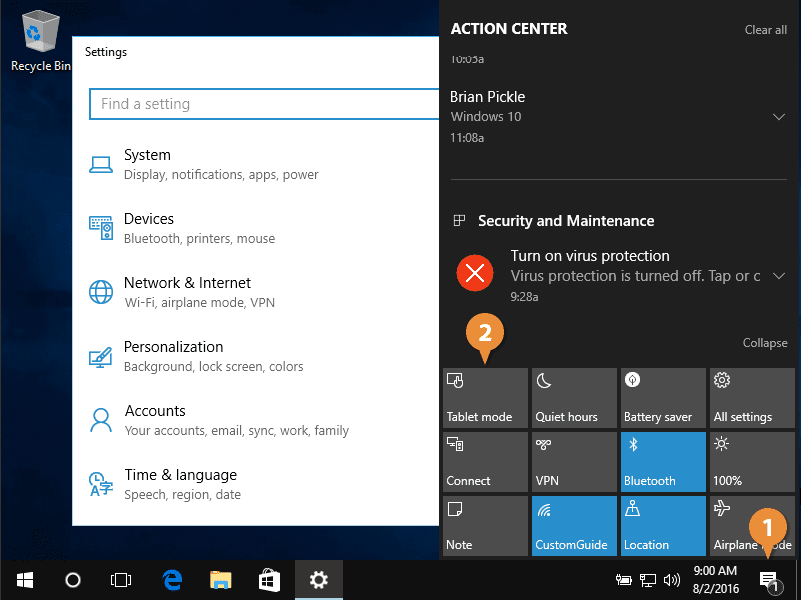This screenshot has width=801, height=600.
Task: Collapse the quick actions panel
Action: point(765,343)
